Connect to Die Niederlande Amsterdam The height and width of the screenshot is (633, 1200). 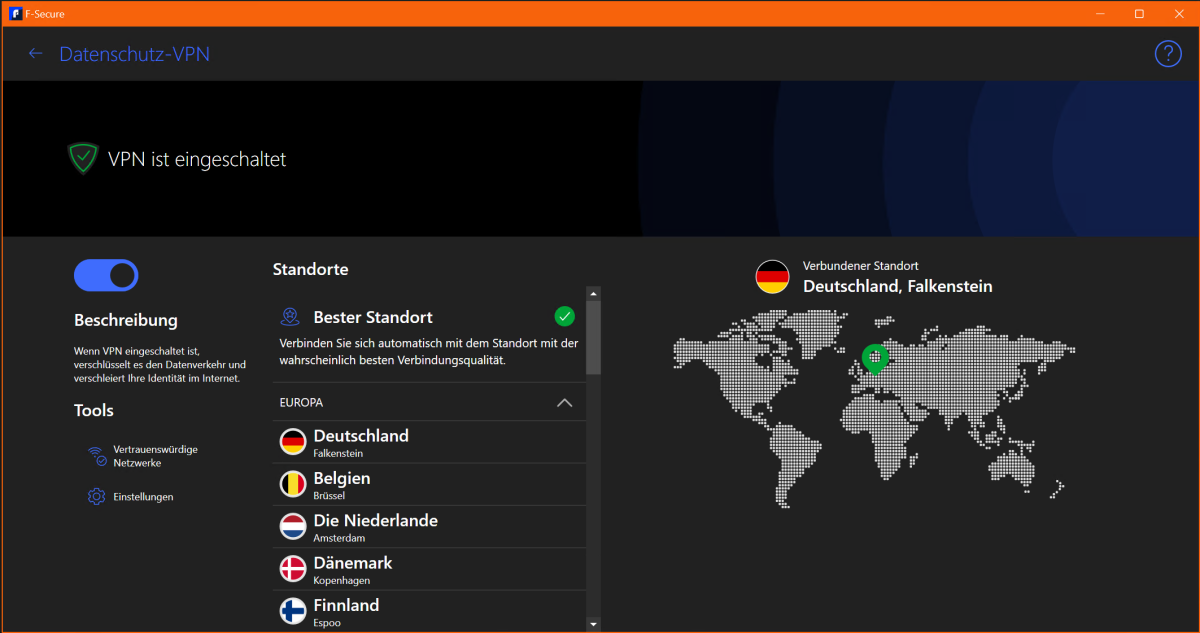tap(429, 526)
